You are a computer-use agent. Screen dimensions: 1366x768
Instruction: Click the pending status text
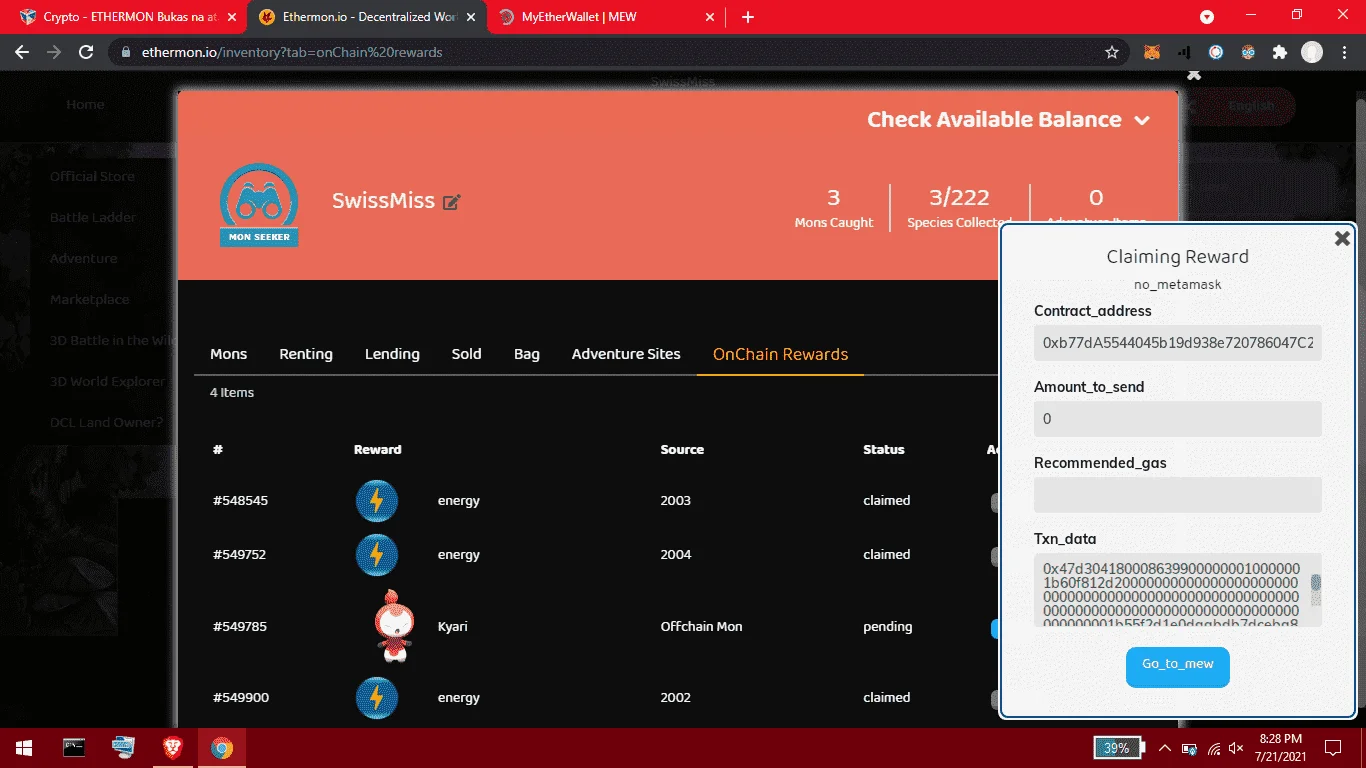click(x=887, y=627)
